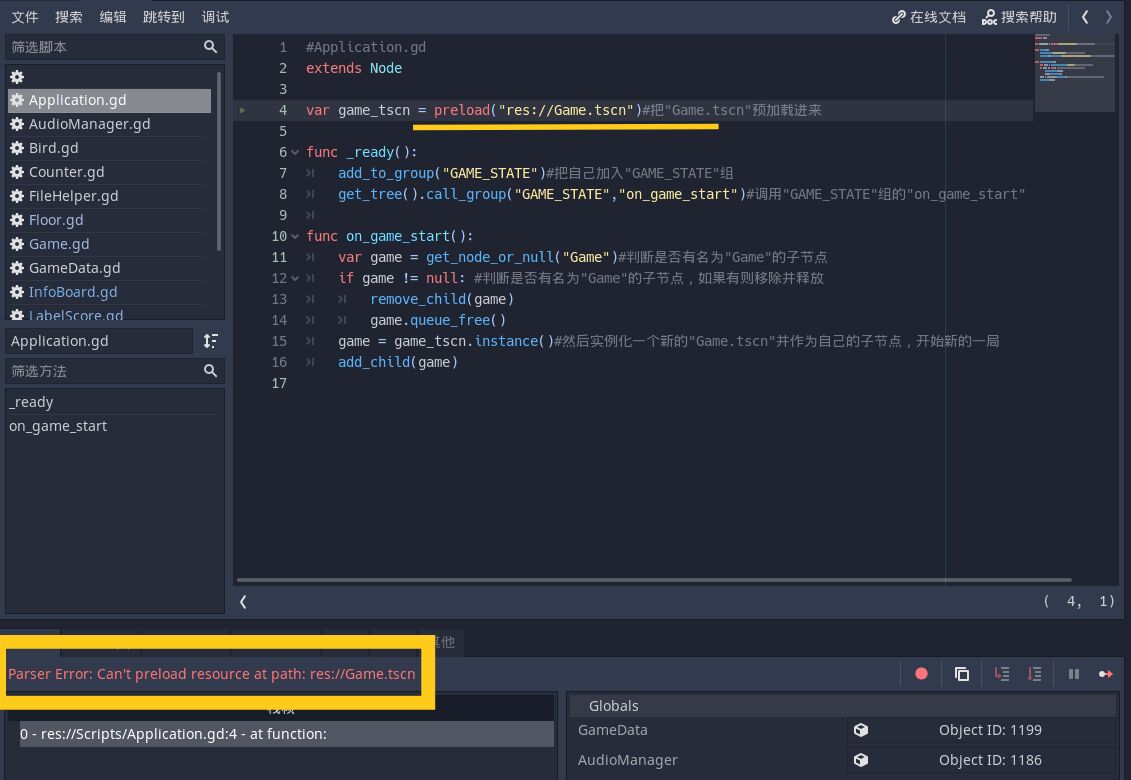Toggle alphabetical sorting of the method list
The width and height of the screenshot is (1131, 780).
pos(211,341)
